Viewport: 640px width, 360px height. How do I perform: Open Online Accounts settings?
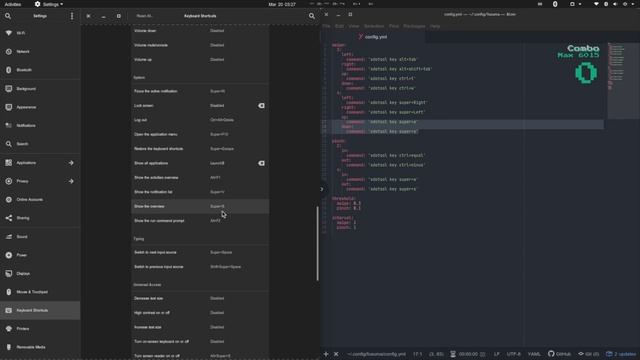click(40, 200)
